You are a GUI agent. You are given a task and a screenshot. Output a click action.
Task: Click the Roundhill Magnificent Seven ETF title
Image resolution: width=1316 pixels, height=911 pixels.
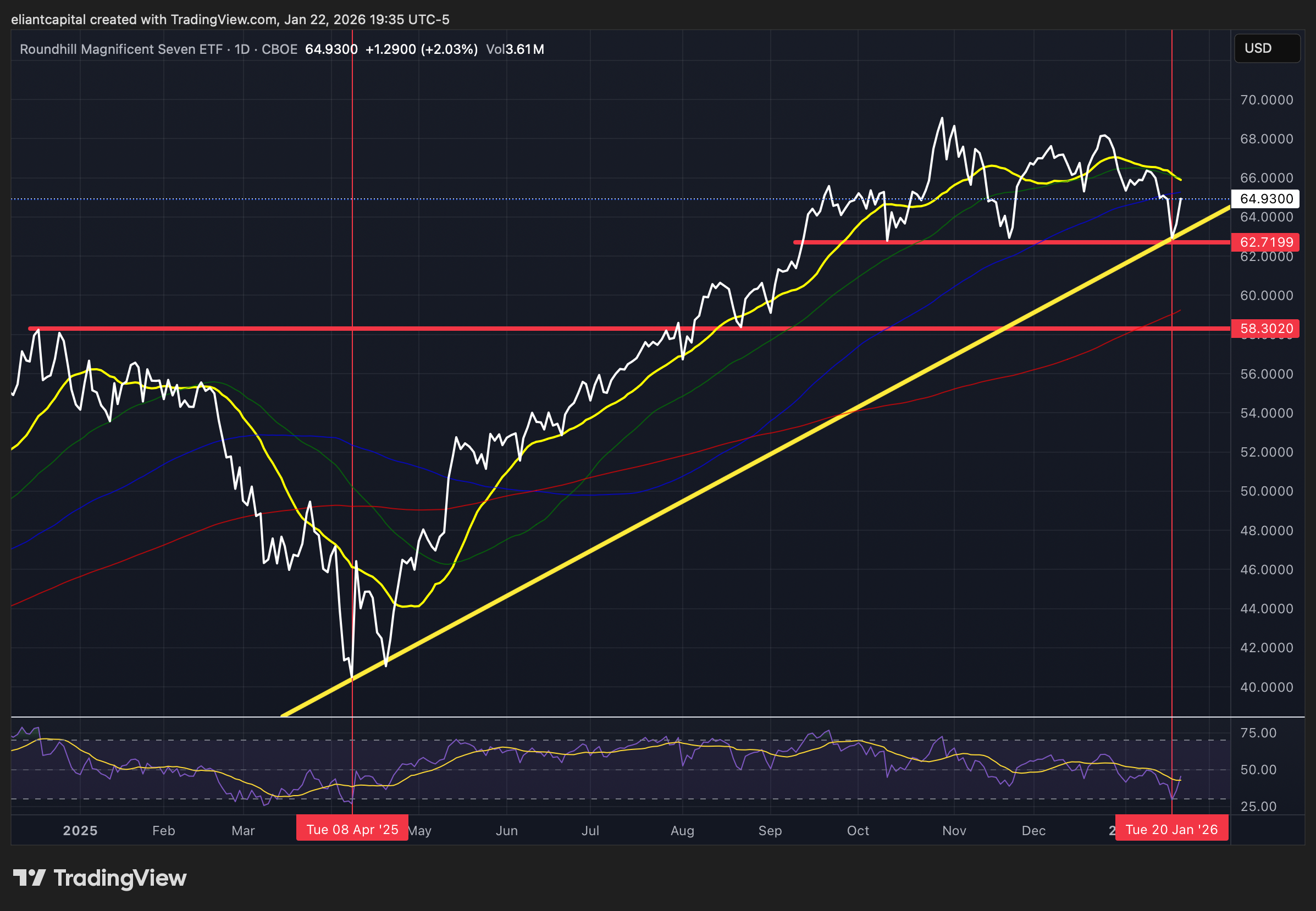coord(121,49)
